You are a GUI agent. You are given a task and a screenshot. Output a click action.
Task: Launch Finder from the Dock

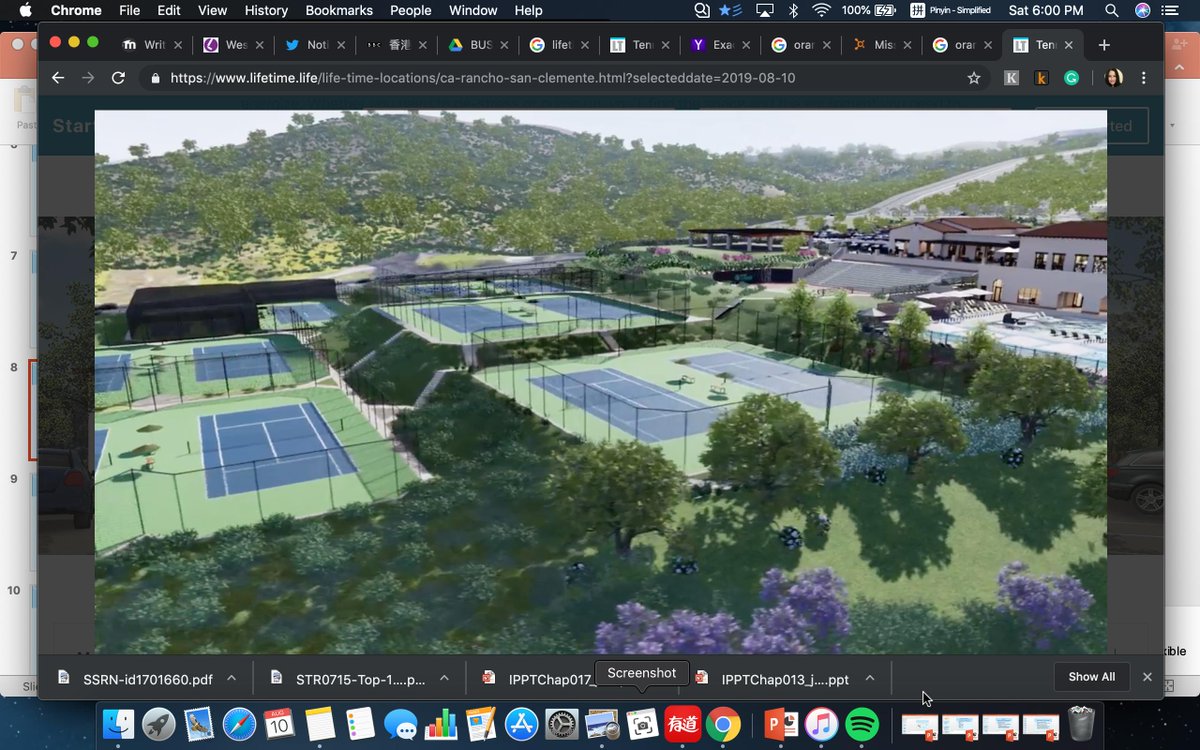tap(119, 724)
